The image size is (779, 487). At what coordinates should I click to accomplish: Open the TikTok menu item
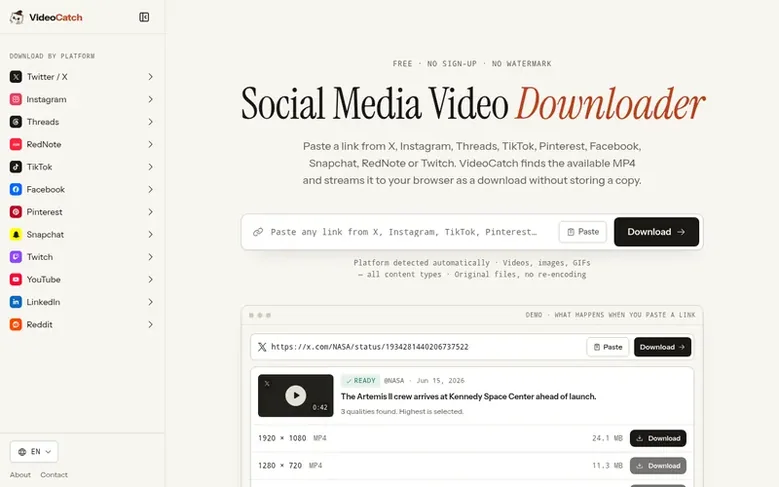click(x=82, y=167)
